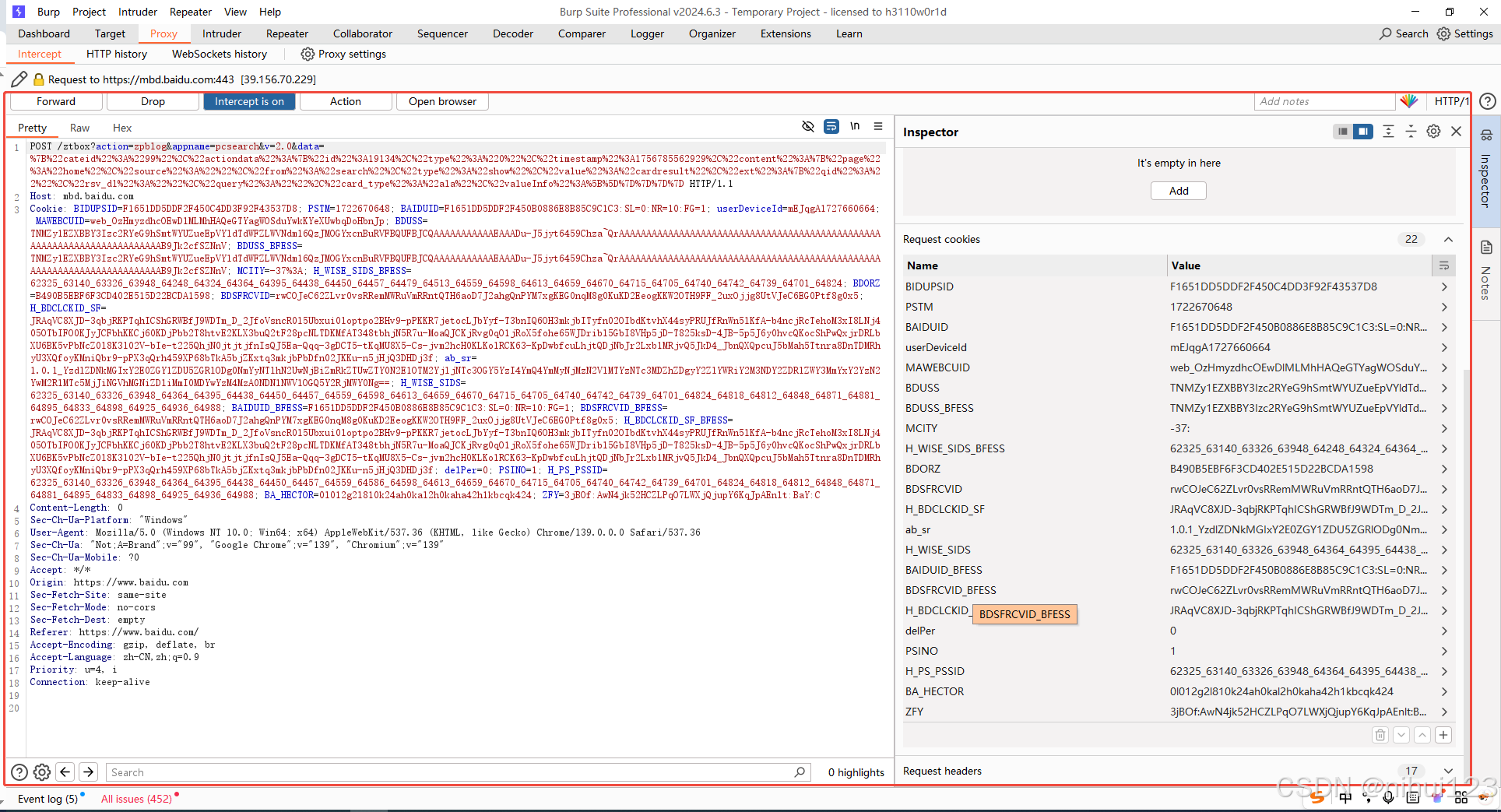This screenshot has height=812, width=1501.
Task: Expand the Request headers section
Action: 1448,771
